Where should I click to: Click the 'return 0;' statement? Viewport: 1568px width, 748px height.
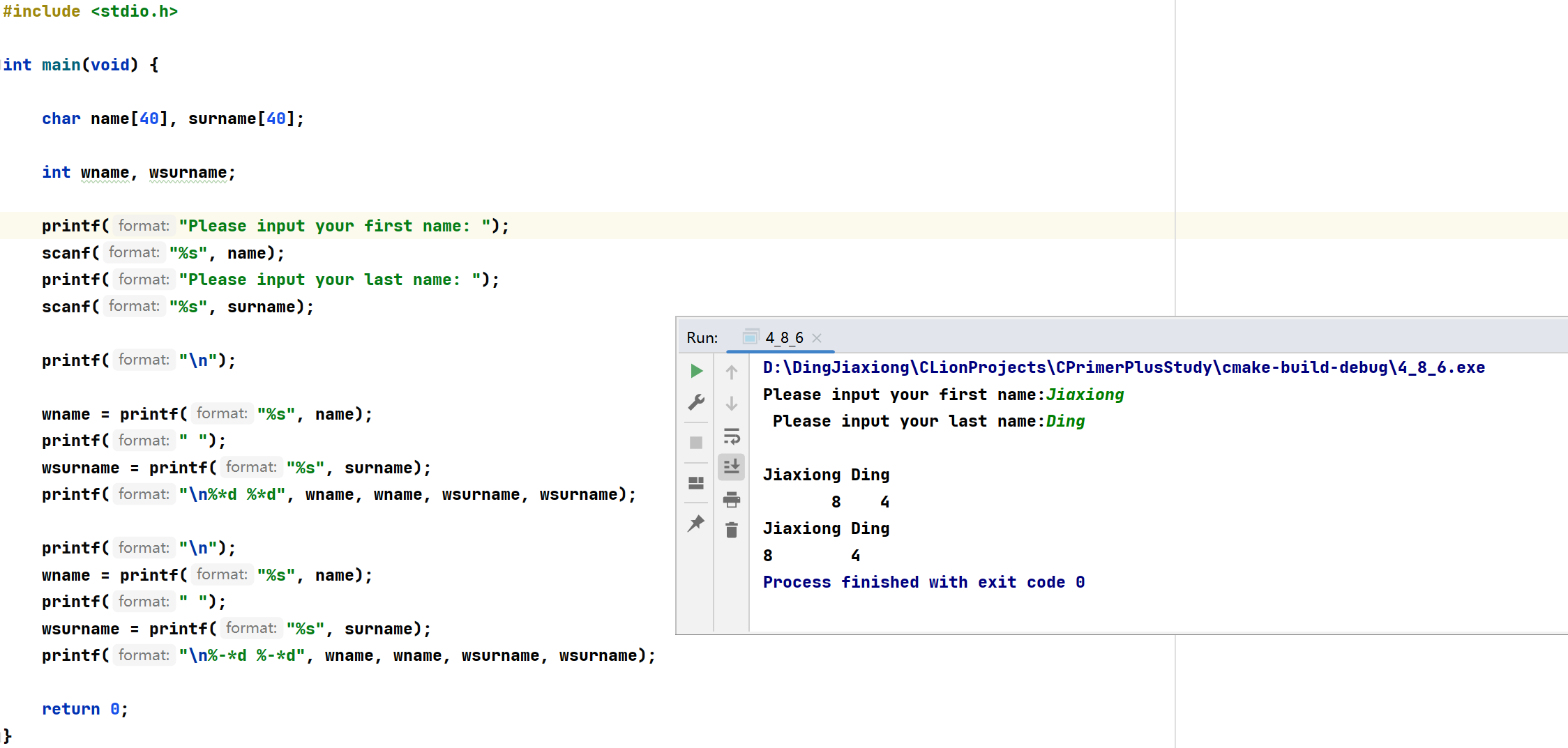(85, 709)
